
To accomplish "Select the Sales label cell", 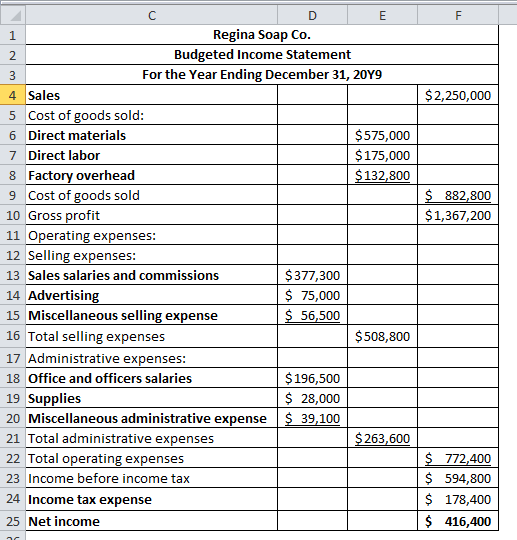I will click(152, 95).
